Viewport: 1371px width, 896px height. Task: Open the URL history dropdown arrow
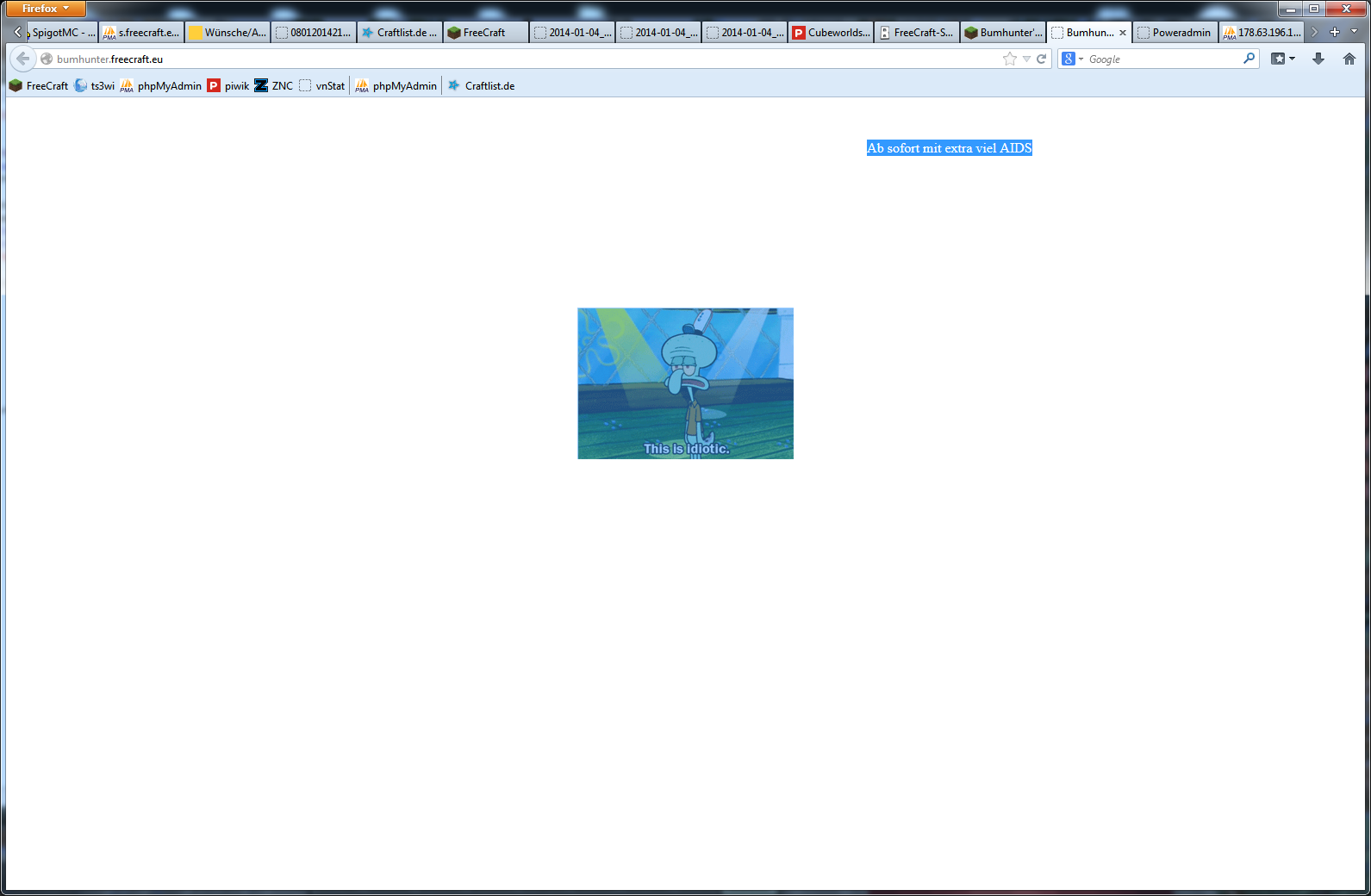(1026, 59)
